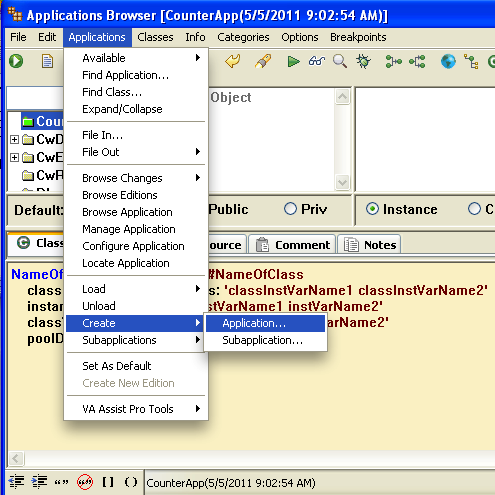The height and width of the screenshot is (495, 495).
Task: Choose Set As Default menu item
Action: coord(136,366)
